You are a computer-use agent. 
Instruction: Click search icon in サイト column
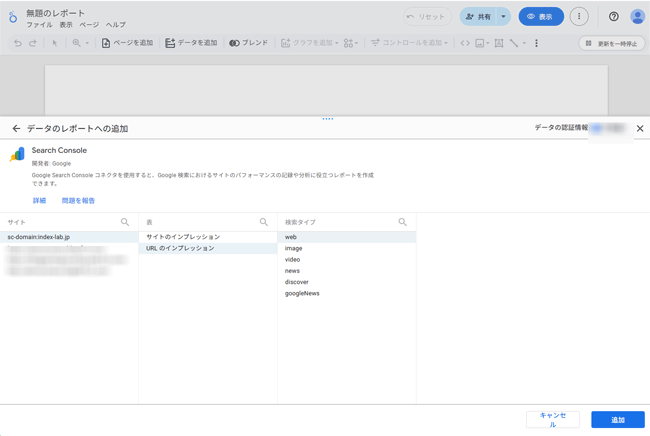tap(125, 222)
